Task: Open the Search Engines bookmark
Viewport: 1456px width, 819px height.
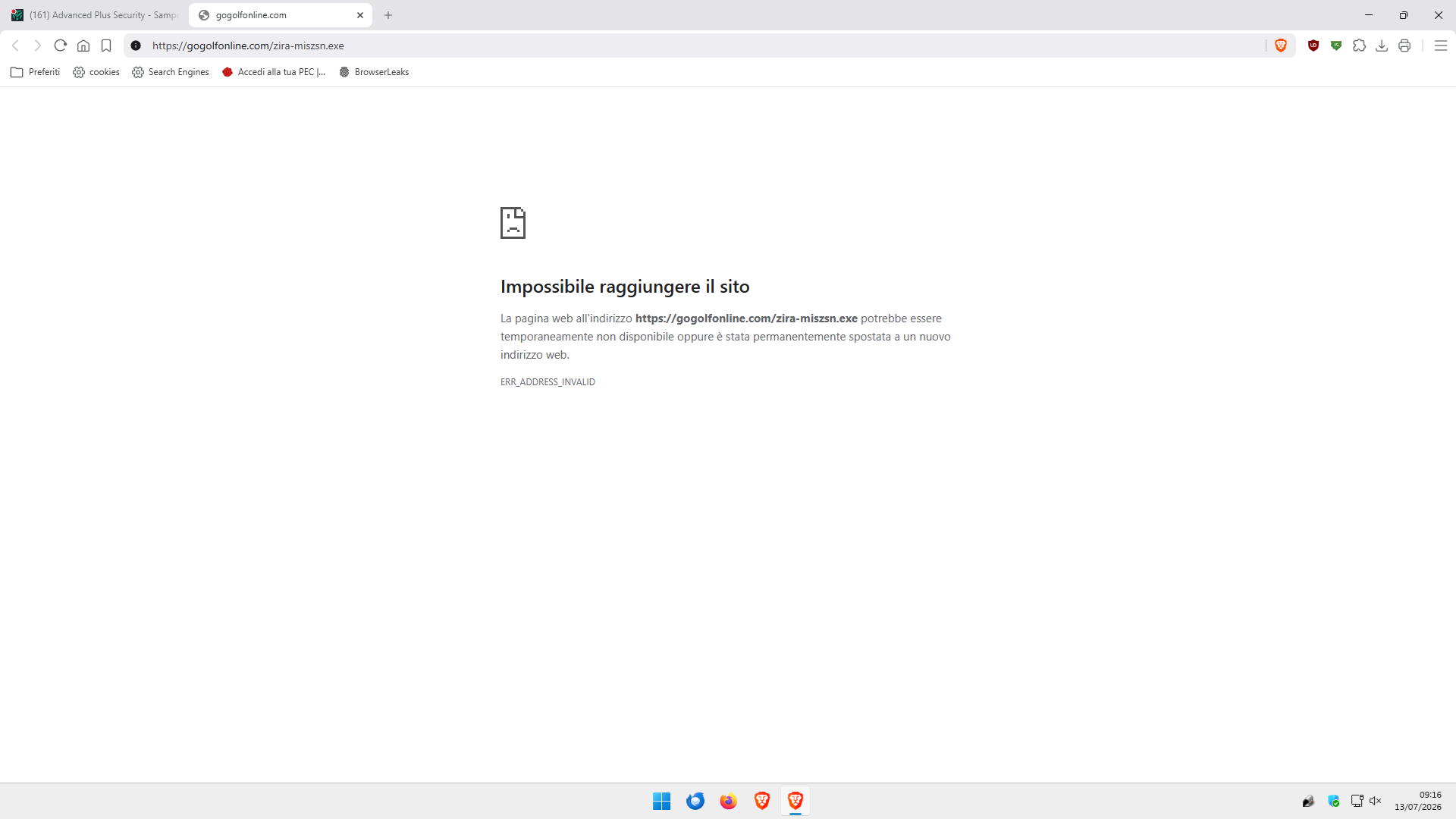Action: pos(171,72)
